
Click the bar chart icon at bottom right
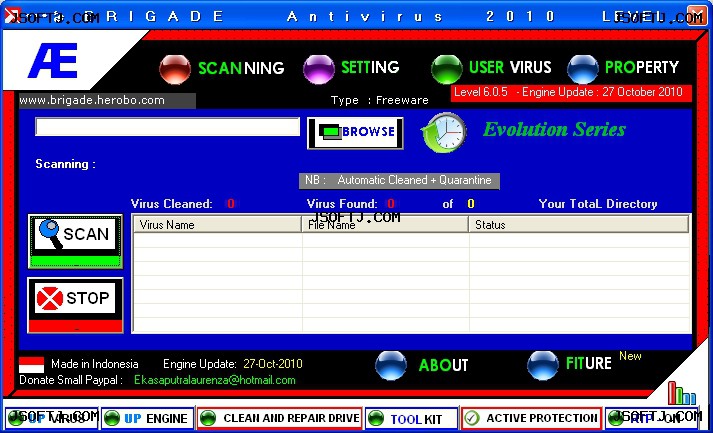click(682, 393)
